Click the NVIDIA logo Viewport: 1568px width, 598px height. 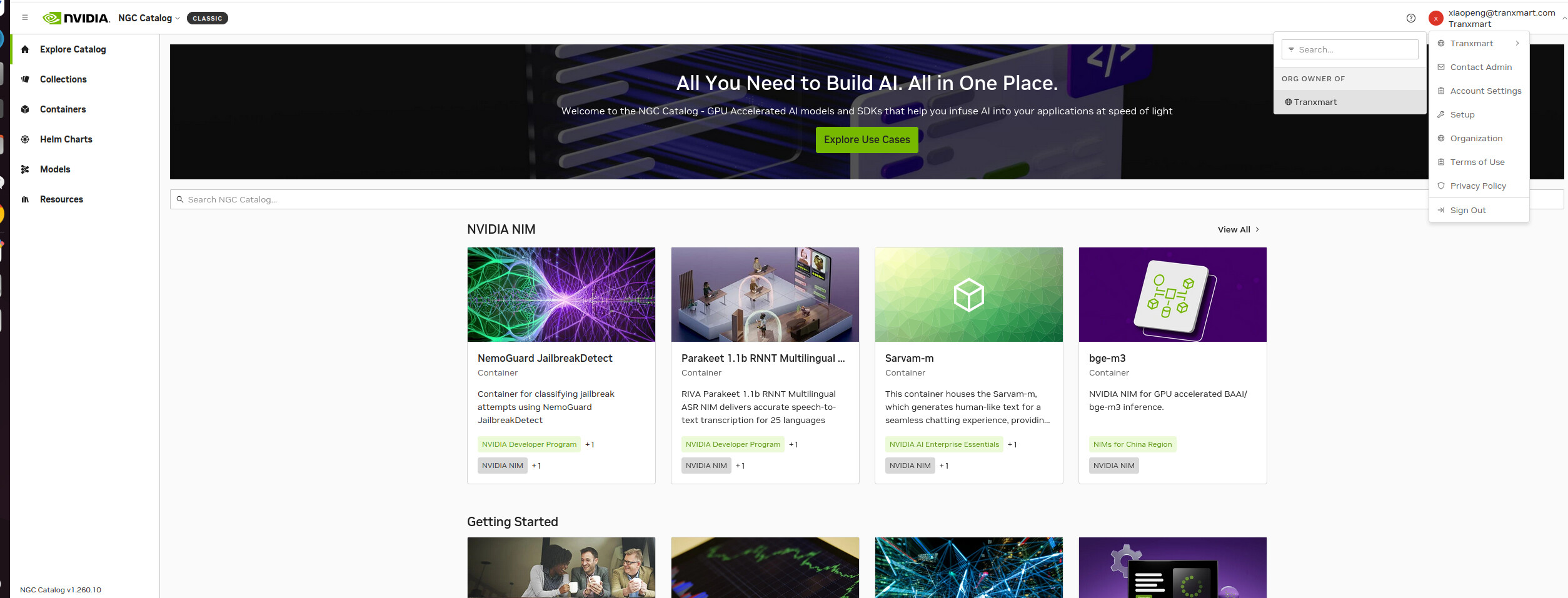pos(76,18)
